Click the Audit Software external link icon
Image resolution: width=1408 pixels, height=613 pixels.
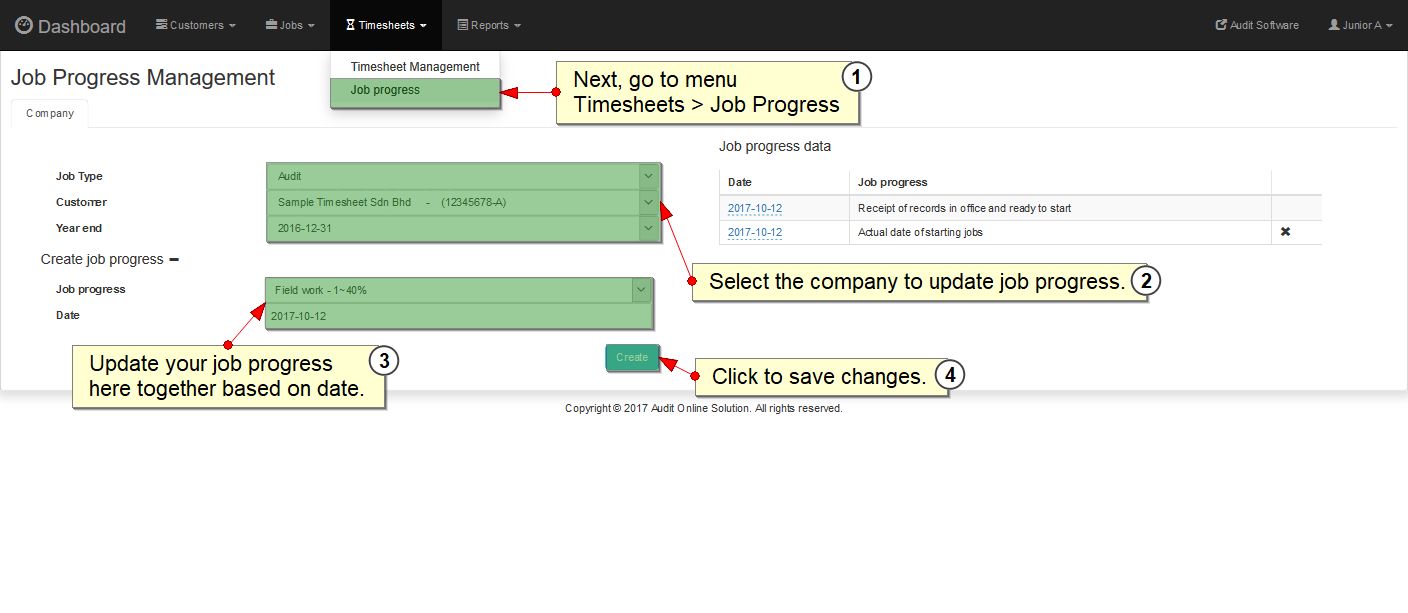(1221, 25)
